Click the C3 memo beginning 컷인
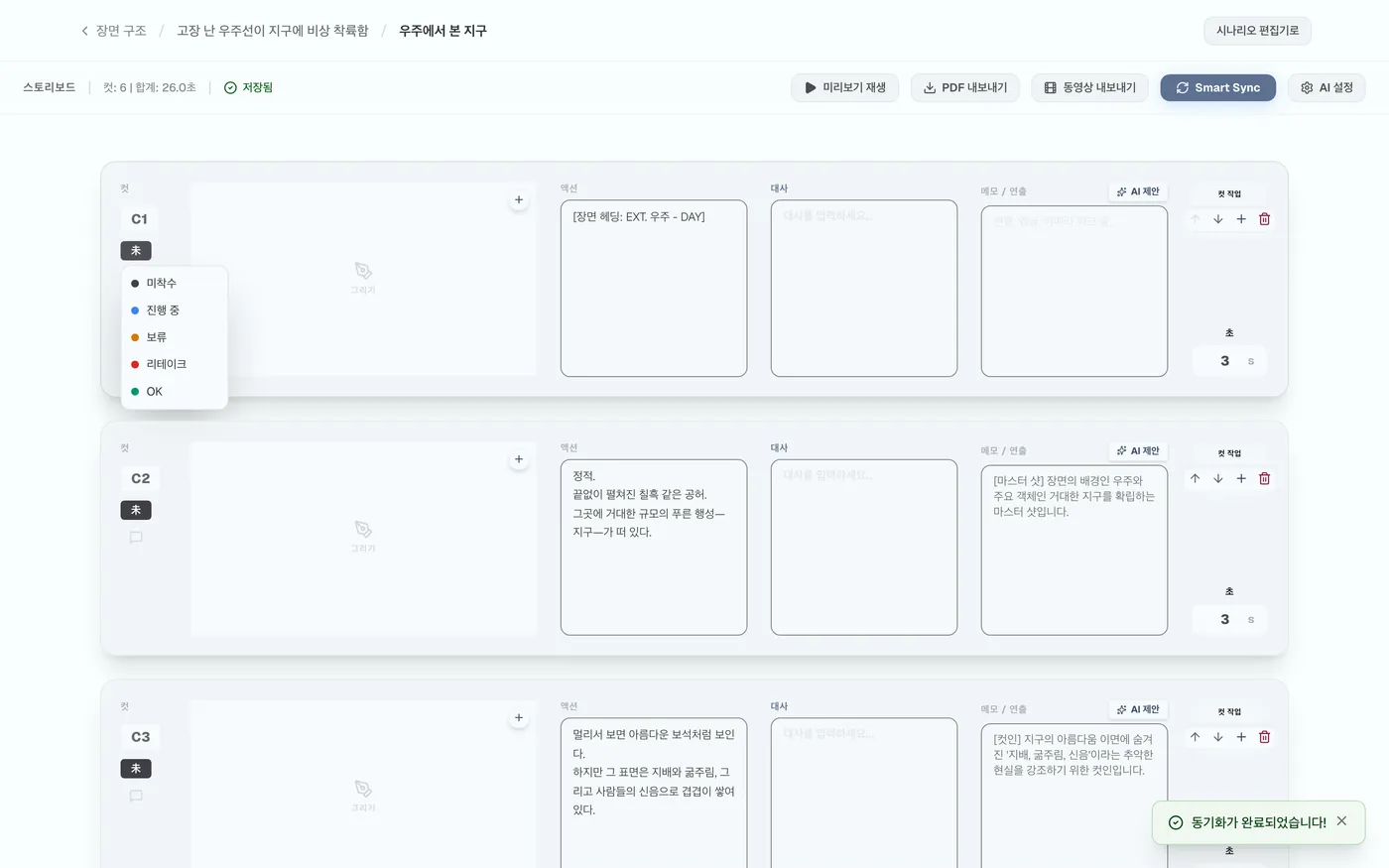This screenshot has height=868, width=1389. [x=1074, y=797]
